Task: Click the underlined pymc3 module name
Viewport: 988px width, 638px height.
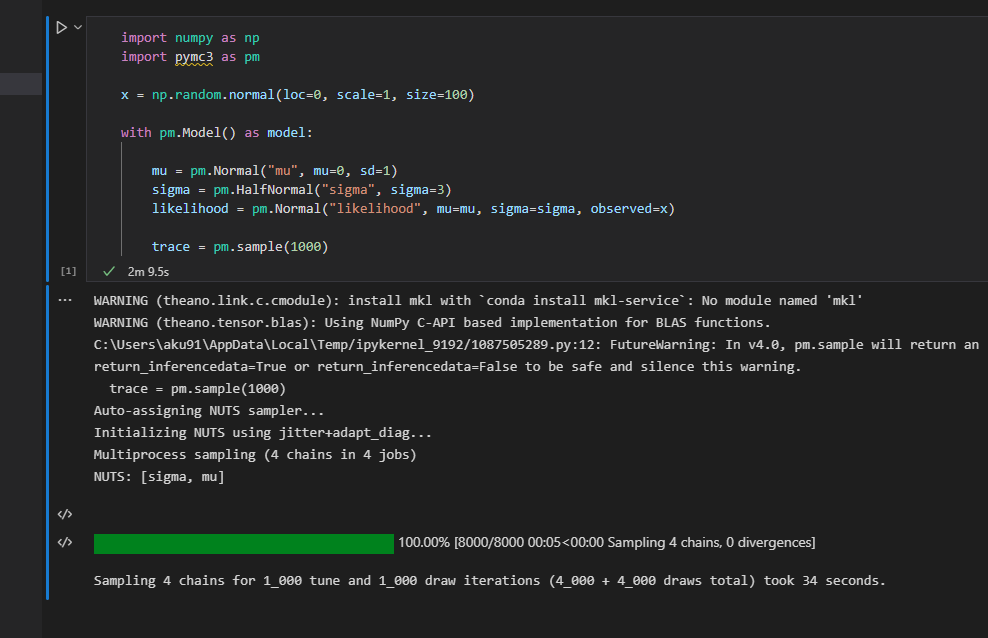Action: coord(194,57)
